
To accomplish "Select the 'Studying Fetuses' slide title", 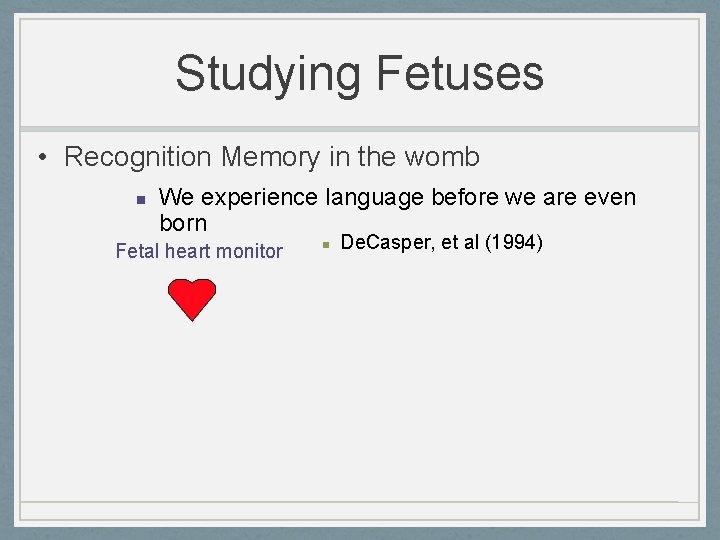I will (359, 73).
